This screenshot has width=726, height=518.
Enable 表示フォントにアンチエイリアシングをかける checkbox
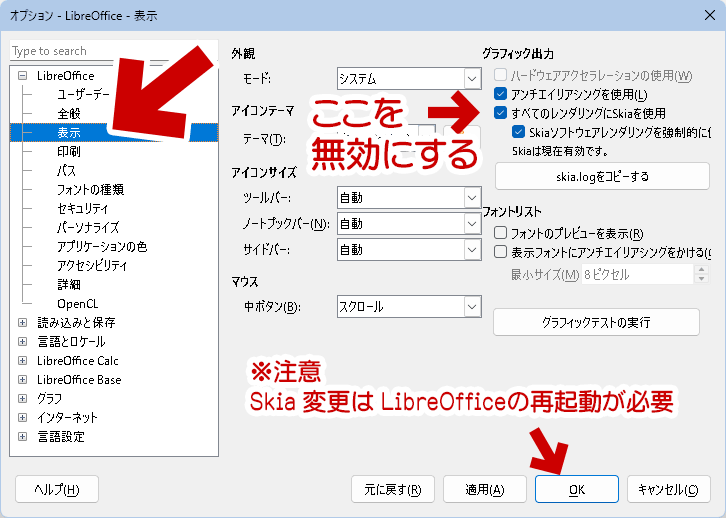[500, 252]
